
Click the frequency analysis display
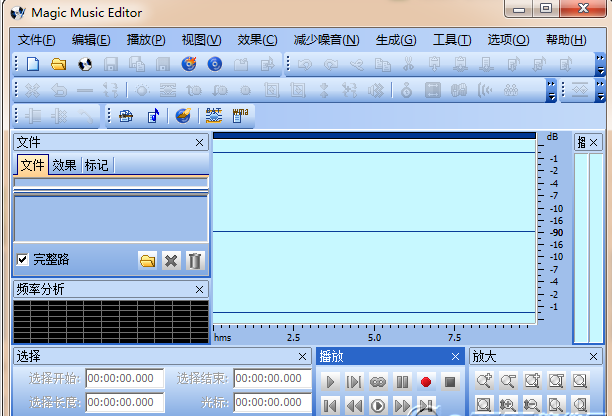(x=111, y=322)
